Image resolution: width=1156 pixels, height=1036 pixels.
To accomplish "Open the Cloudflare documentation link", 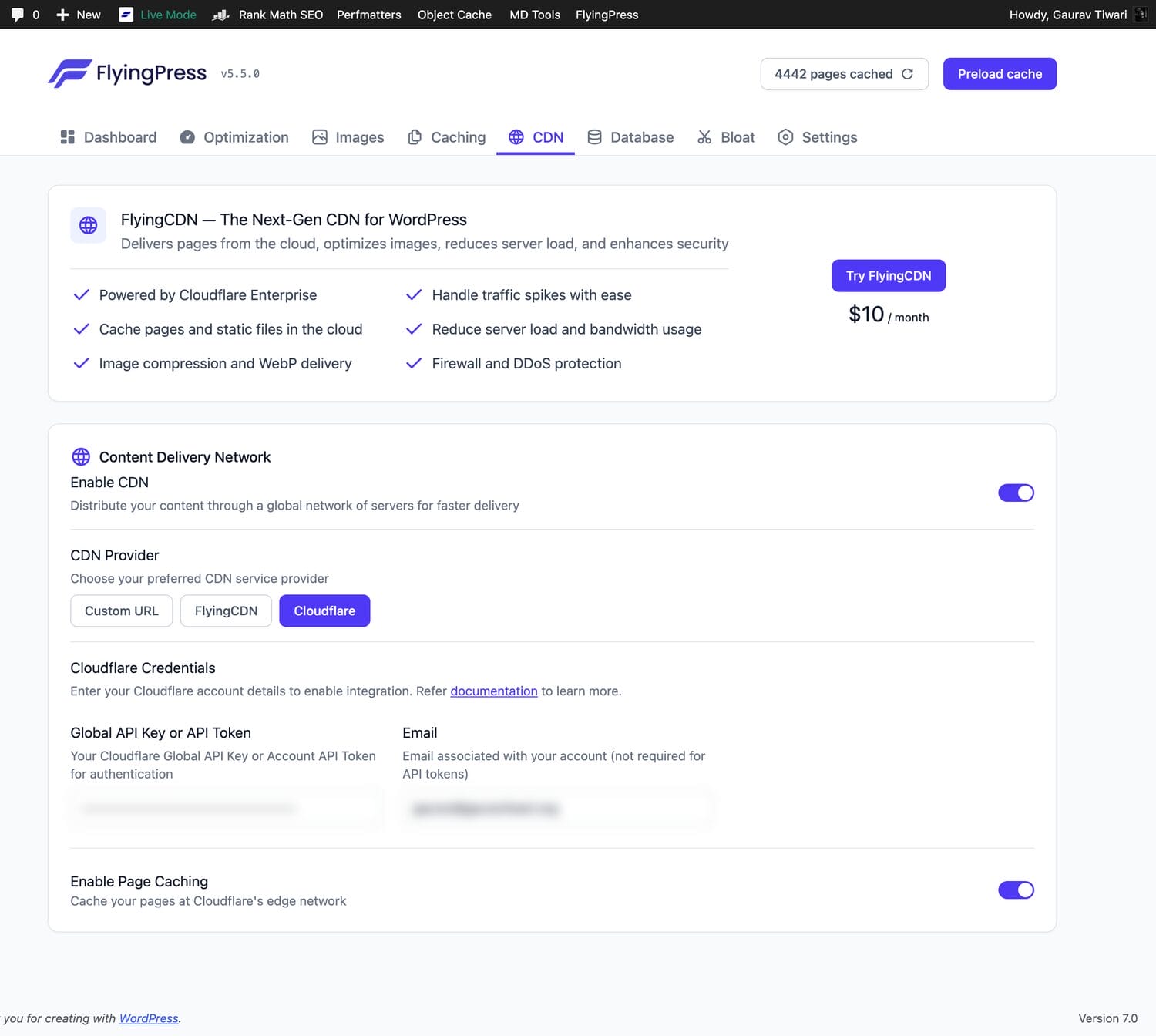I will [494, 691].
